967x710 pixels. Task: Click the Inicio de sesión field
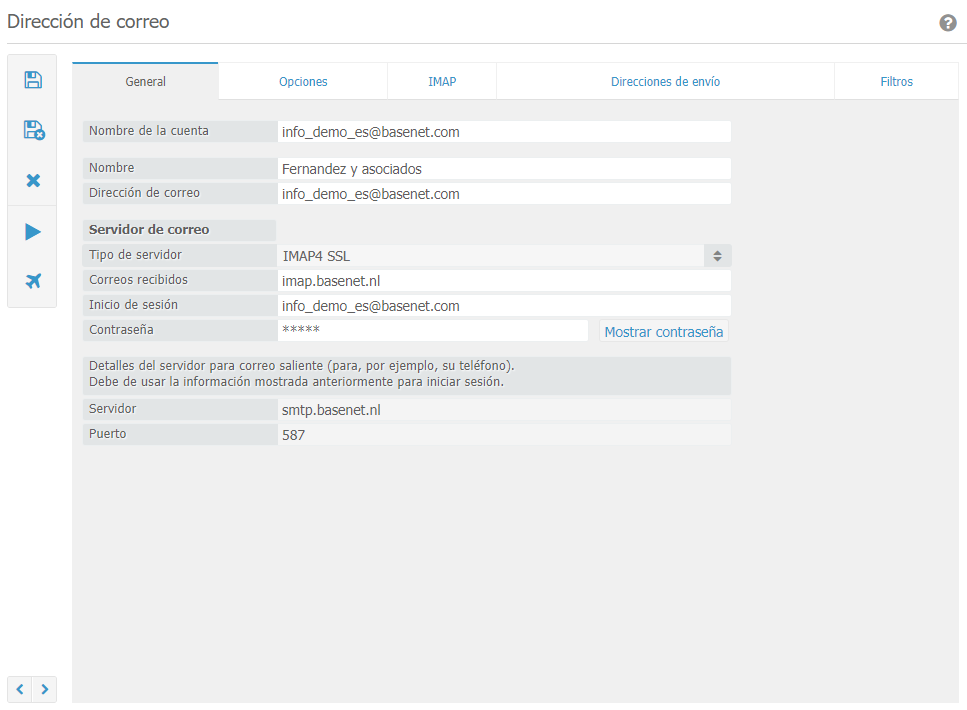[505, 306]
